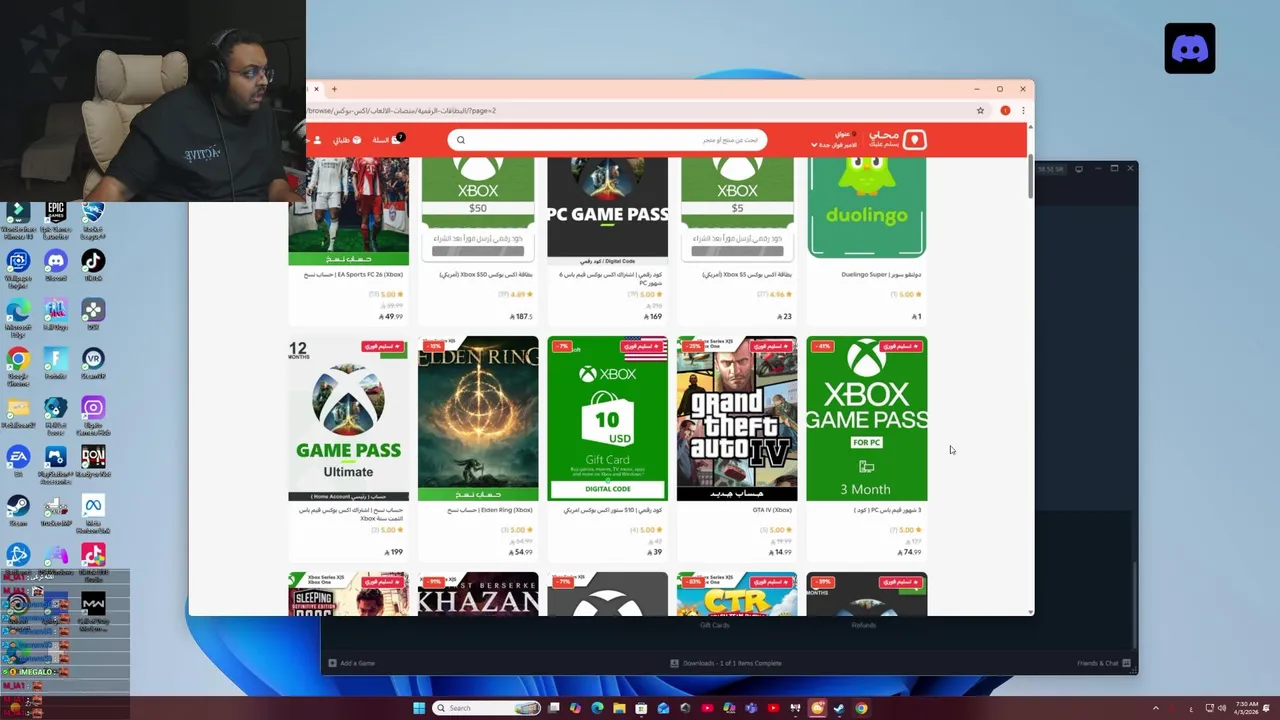Open the Meta Horizon Link desktop shortcut
1280x720 pixels.
93,514
